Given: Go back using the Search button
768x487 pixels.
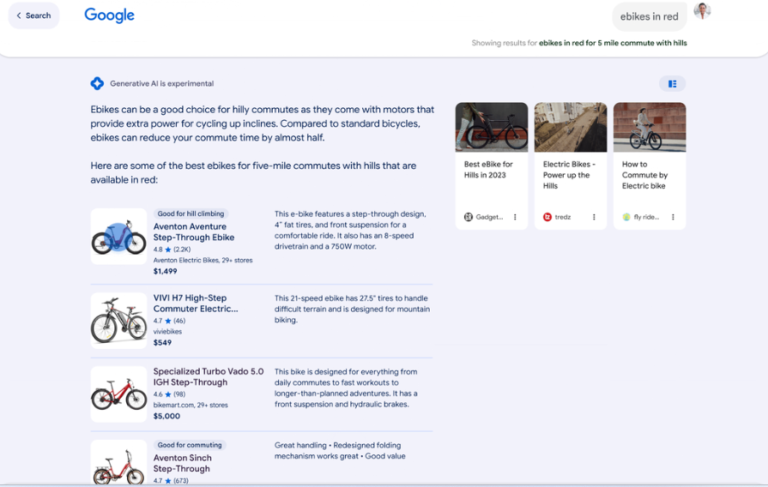Looking at the screenshot, I should (33, 16).
